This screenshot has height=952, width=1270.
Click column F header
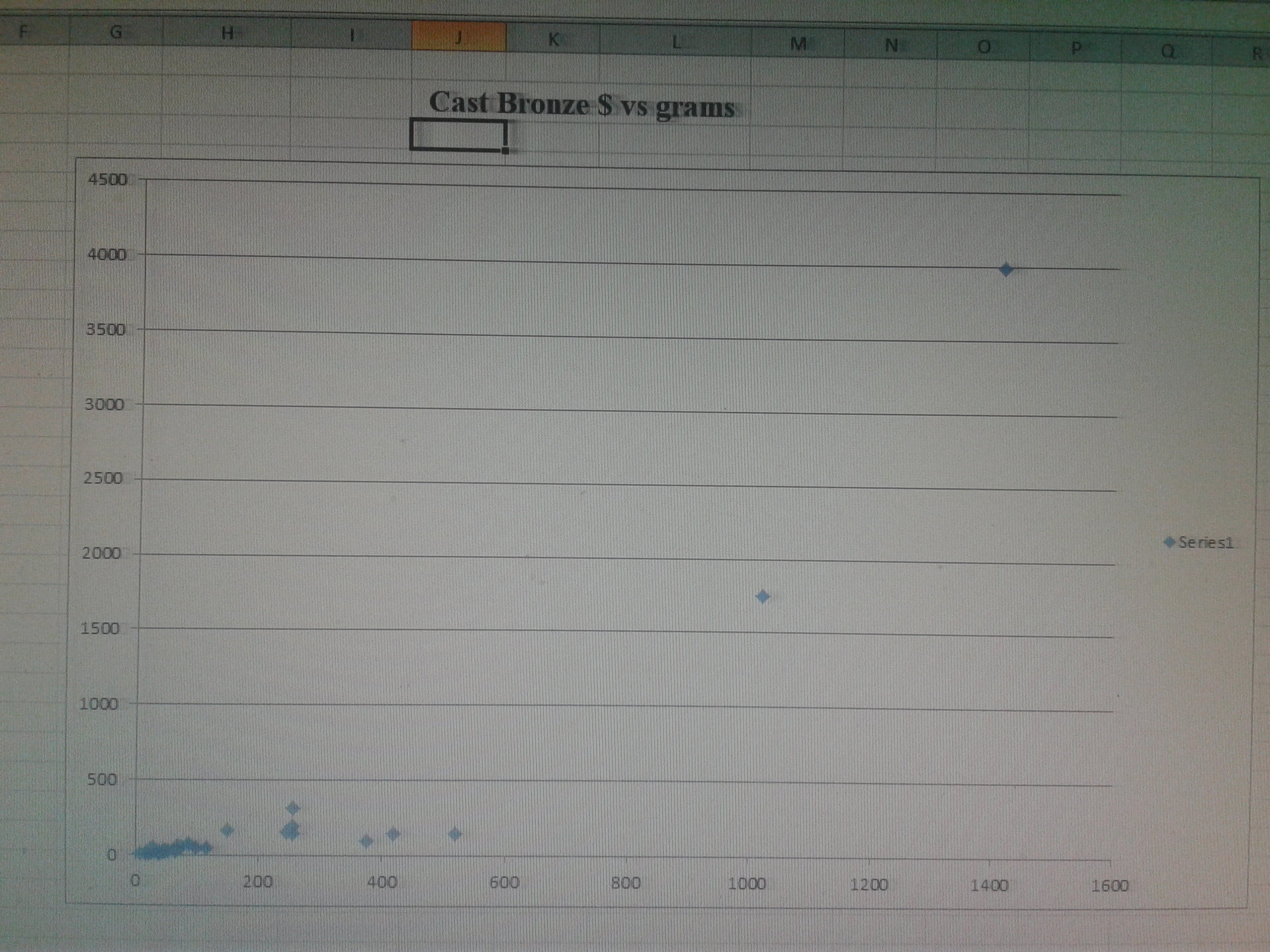[x=24, y=31]
